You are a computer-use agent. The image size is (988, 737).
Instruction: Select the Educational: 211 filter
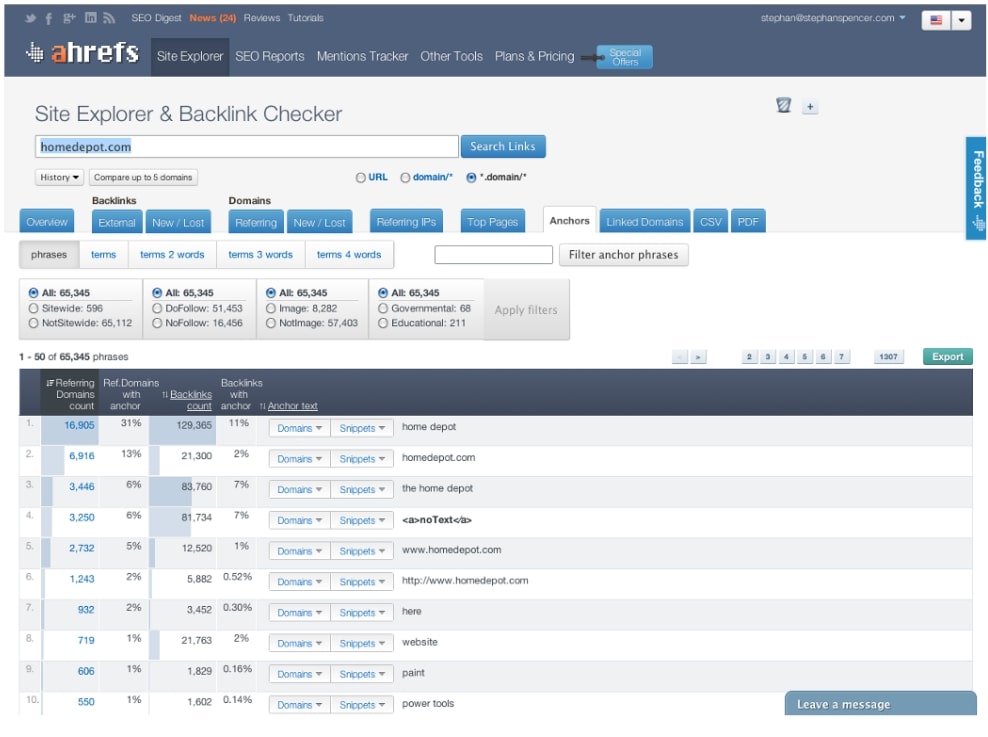pyautogui.click(x=383, y=323)
